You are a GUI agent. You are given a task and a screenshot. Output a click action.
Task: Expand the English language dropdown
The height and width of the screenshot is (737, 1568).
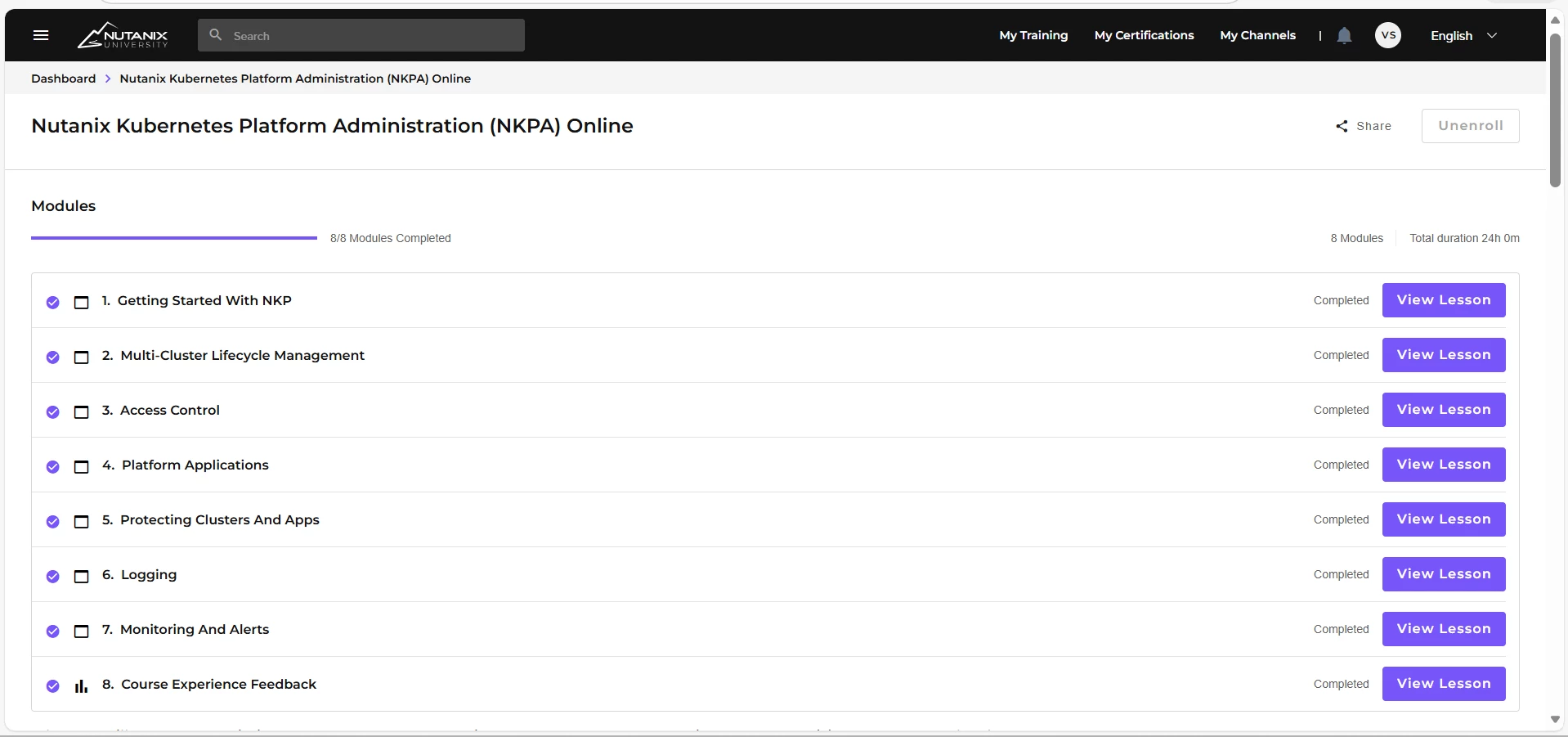click(x=1463, y=35)
